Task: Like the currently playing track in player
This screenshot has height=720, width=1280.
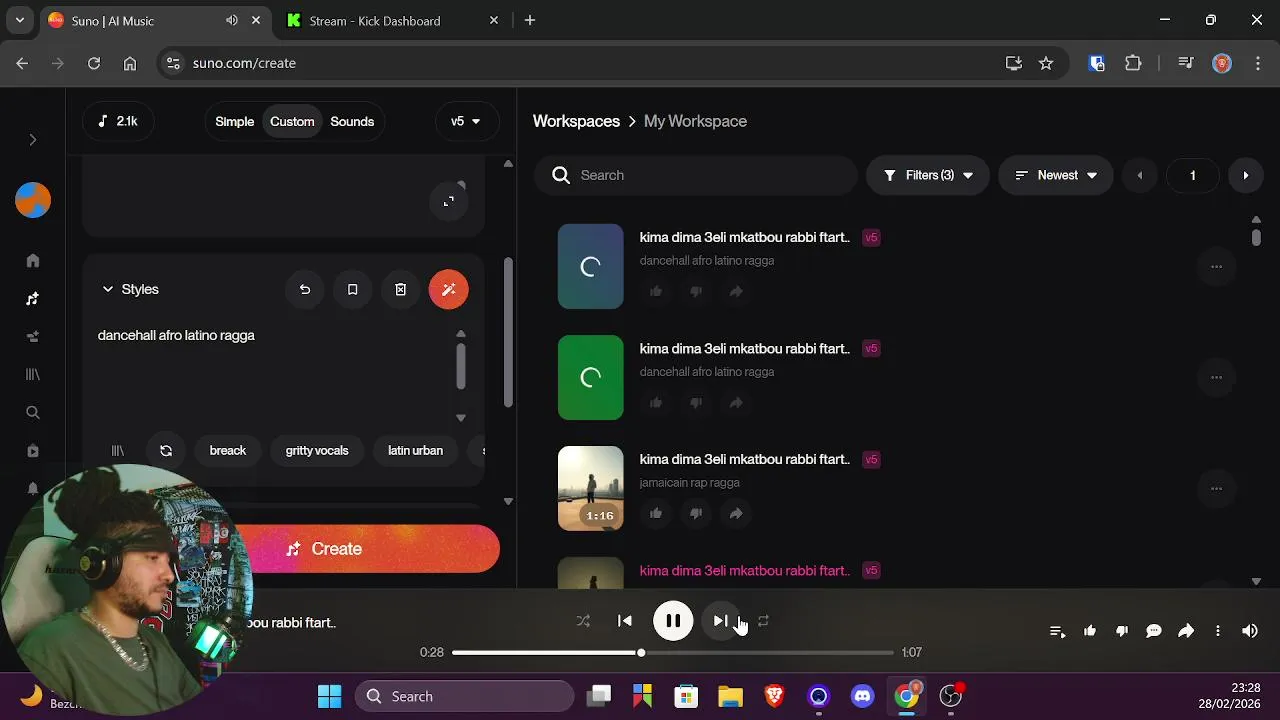Action: [1090, 631]
